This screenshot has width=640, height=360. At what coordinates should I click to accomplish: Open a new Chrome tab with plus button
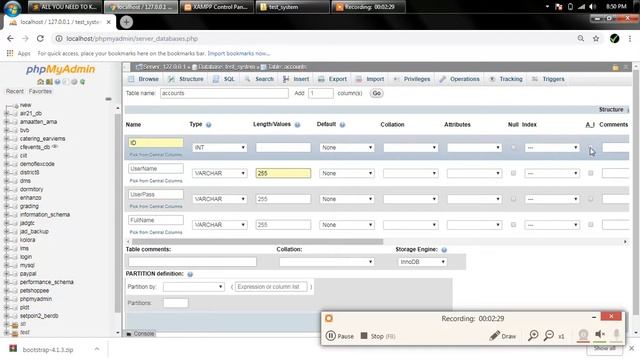coord(126,22)
